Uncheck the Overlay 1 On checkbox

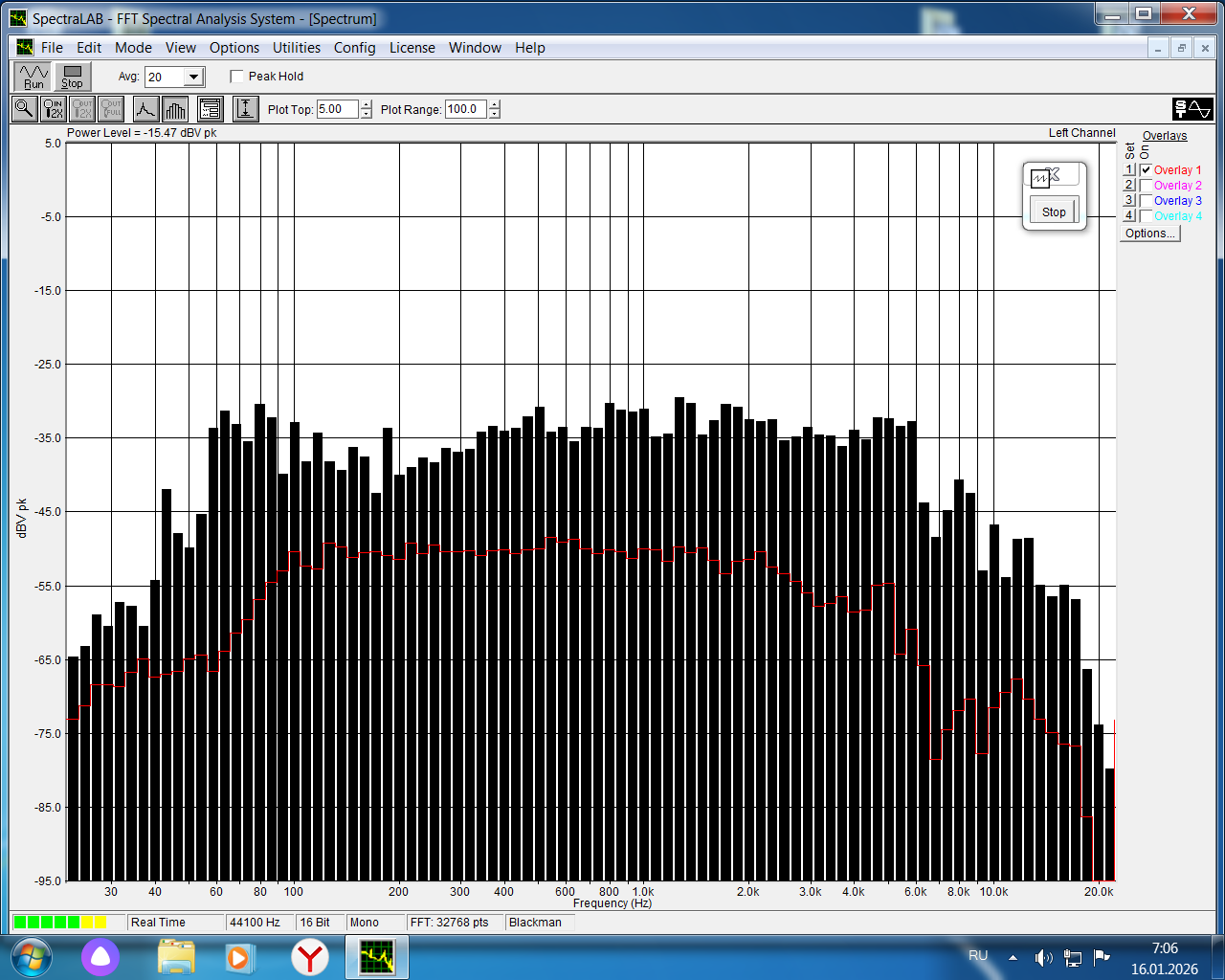click(1146, 170)
